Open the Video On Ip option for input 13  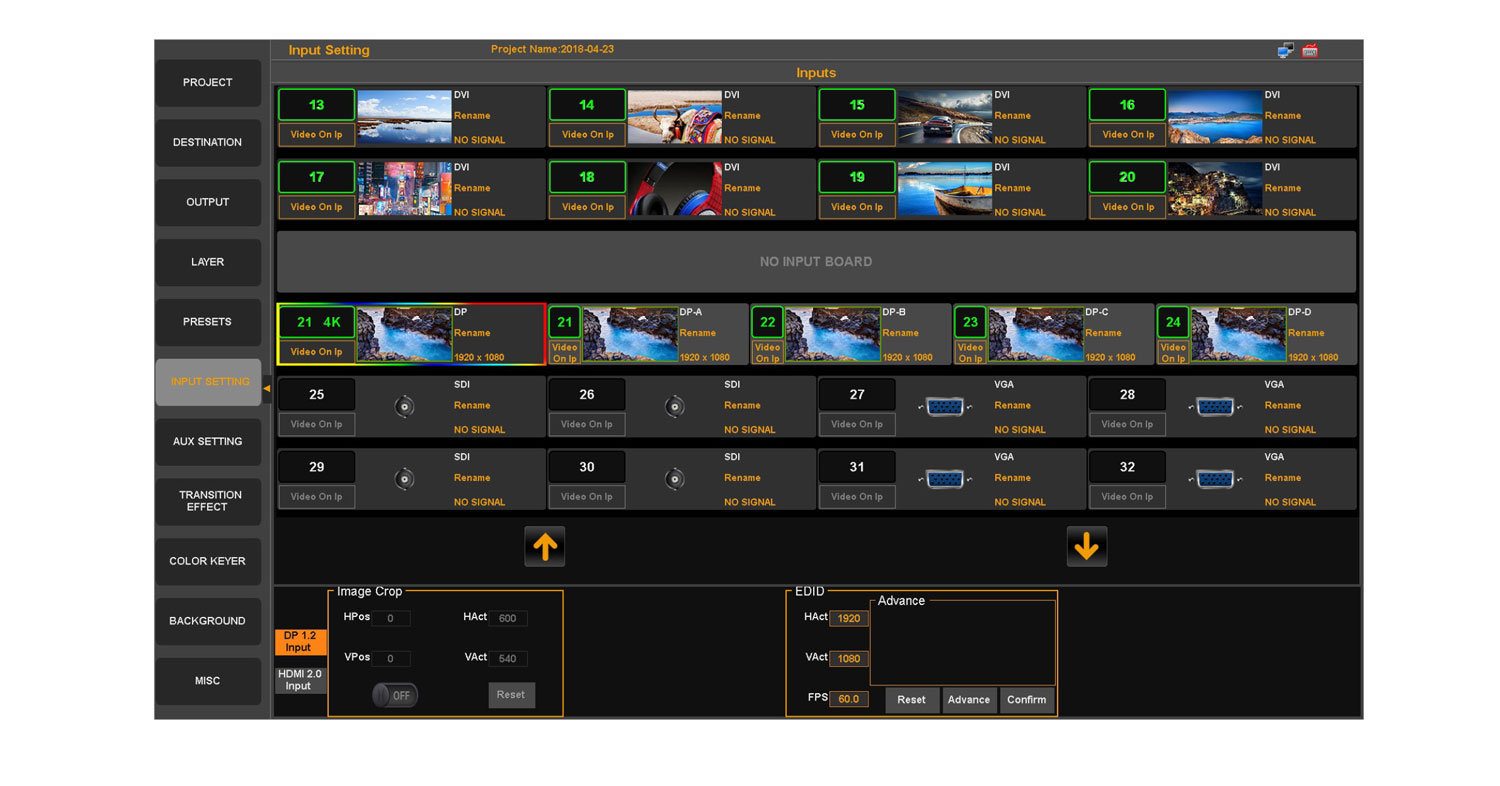[x=316, y=135]
